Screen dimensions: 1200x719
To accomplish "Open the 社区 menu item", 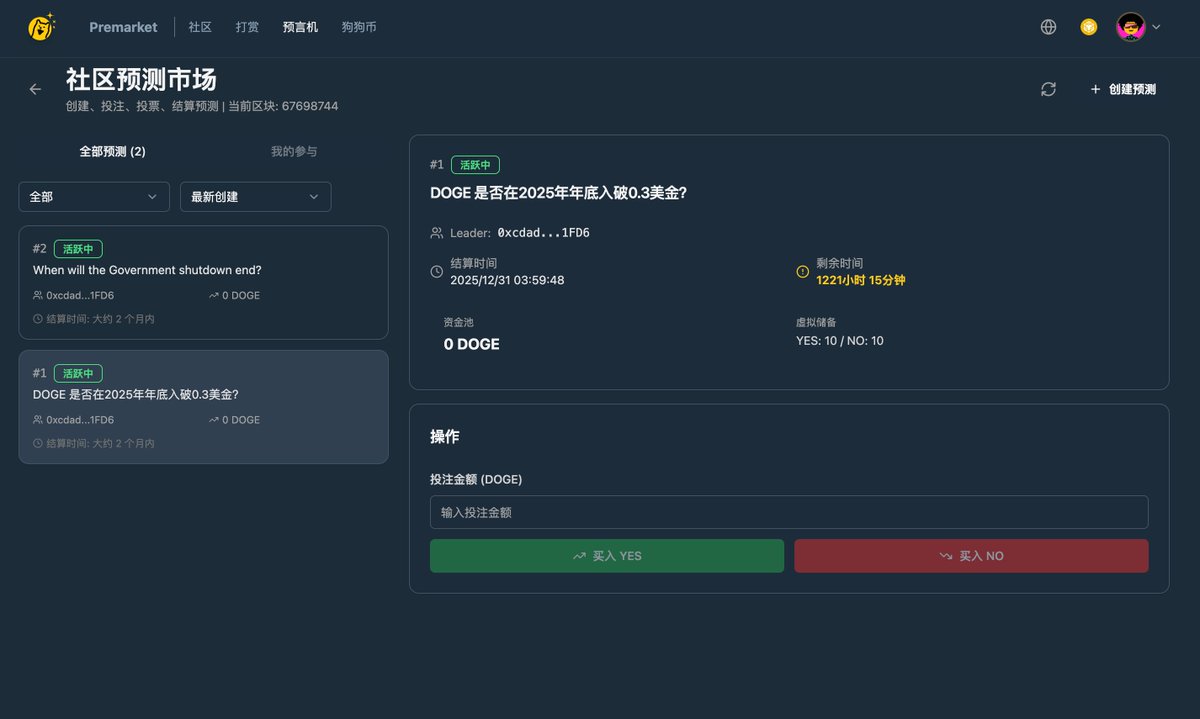I will pos(200,27).
